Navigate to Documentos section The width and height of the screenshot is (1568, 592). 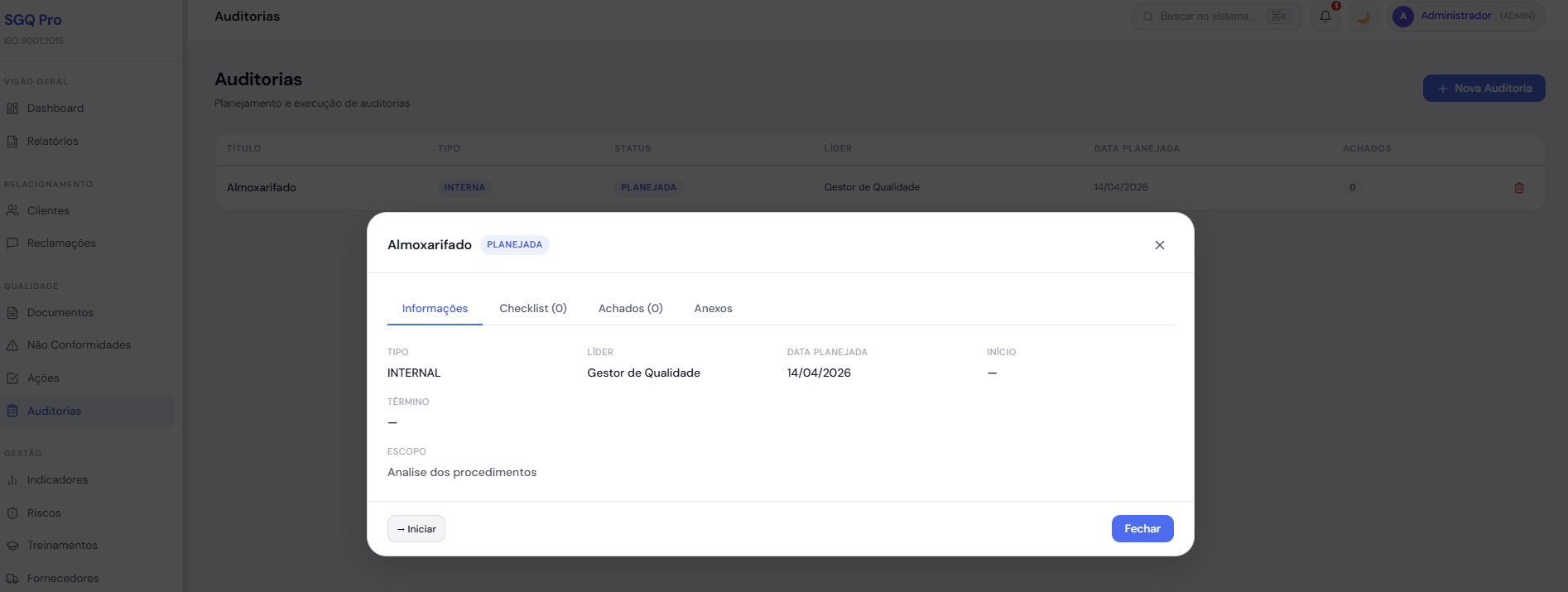60,313
